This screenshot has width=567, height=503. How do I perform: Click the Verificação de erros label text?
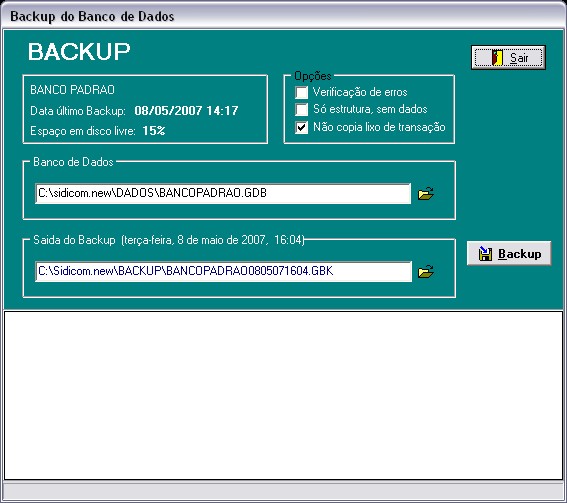360,92
